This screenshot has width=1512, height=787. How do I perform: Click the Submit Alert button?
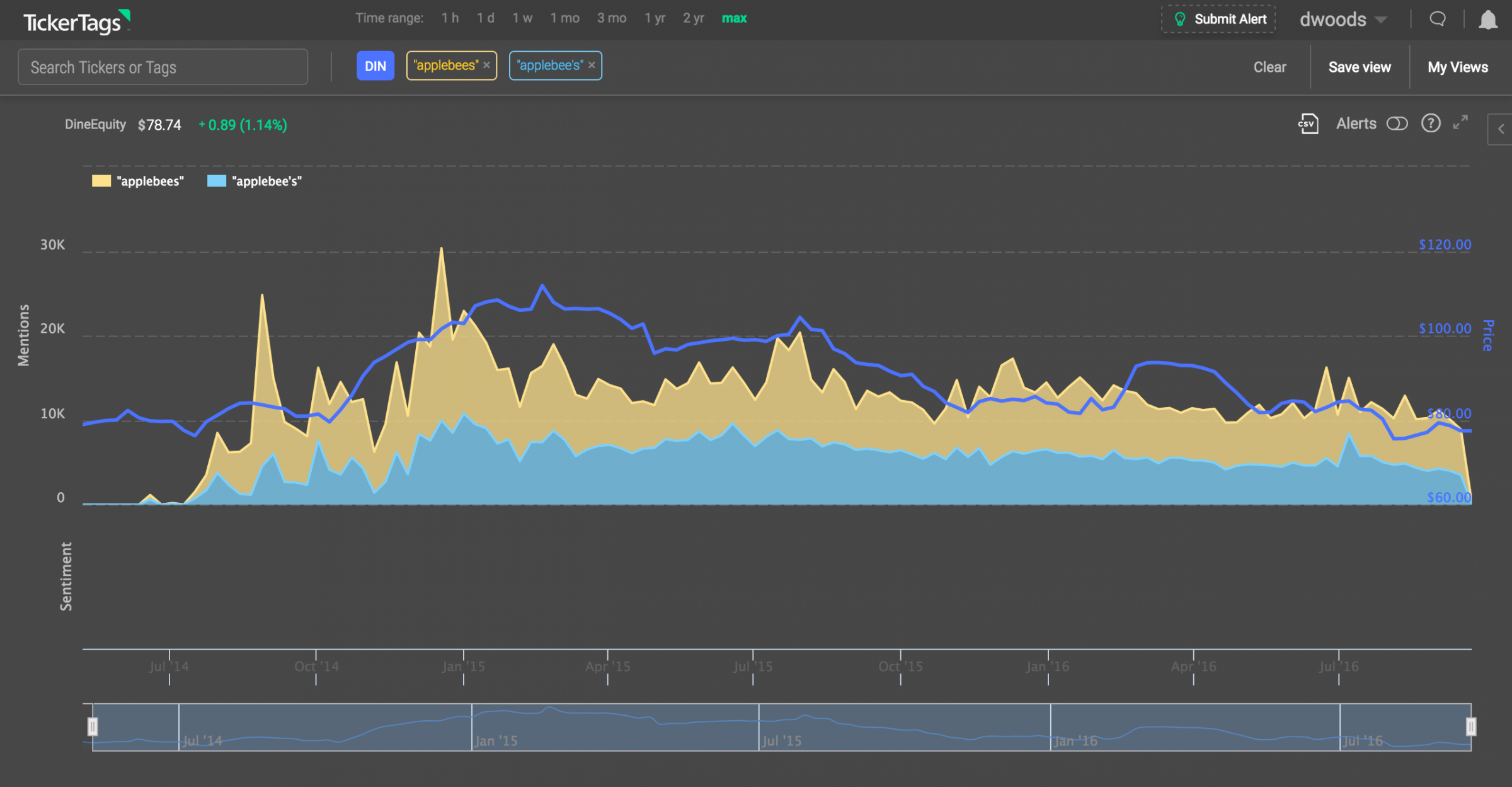click(x=1218, y=19)
